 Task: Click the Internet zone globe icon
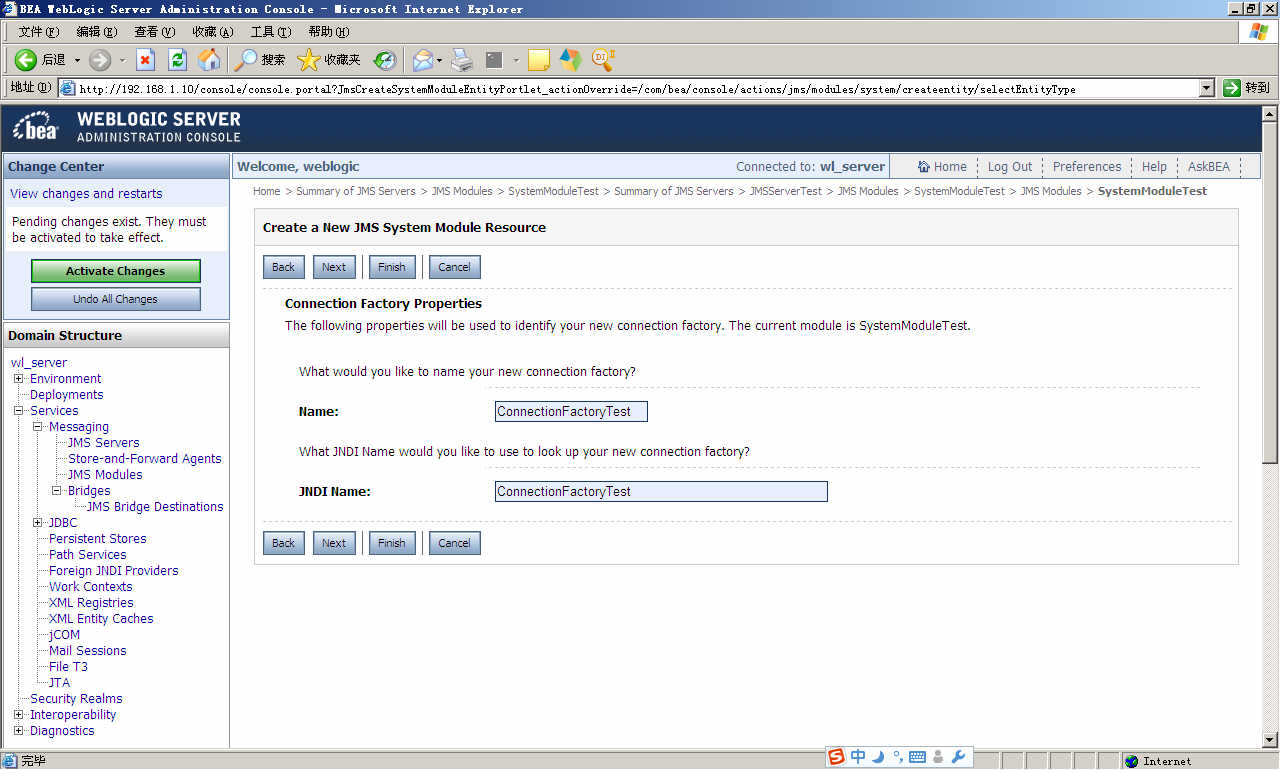[x=1132, y=761]
